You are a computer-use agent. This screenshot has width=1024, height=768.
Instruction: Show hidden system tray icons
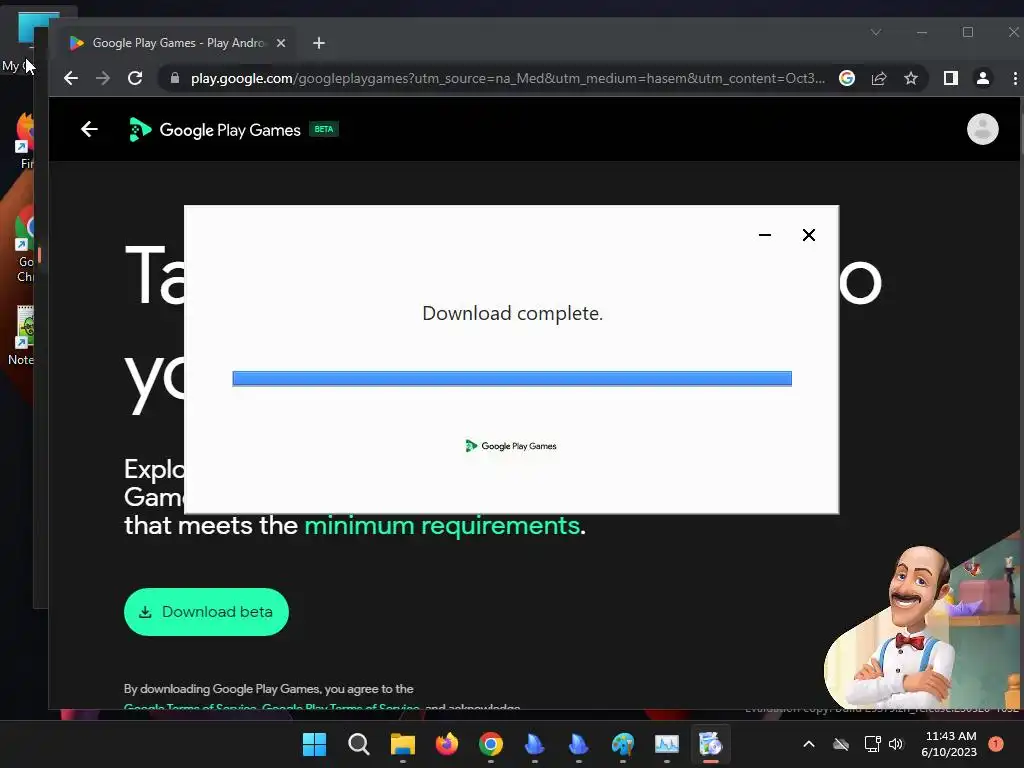point(808,744)
